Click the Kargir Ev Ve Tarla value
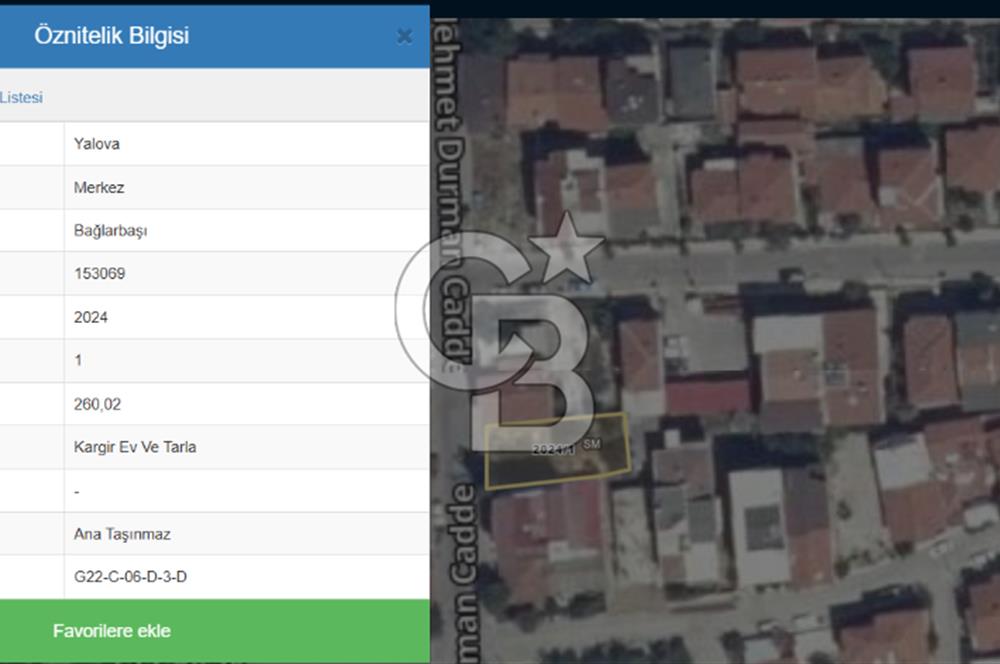 135,447
